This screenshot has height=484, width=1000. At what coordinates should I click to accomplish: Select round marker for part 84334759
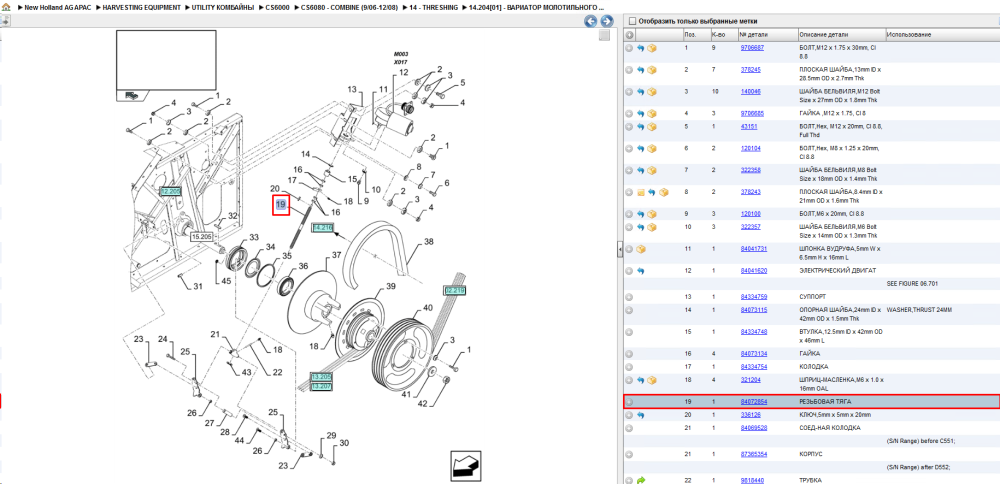(x=629, y=297)
